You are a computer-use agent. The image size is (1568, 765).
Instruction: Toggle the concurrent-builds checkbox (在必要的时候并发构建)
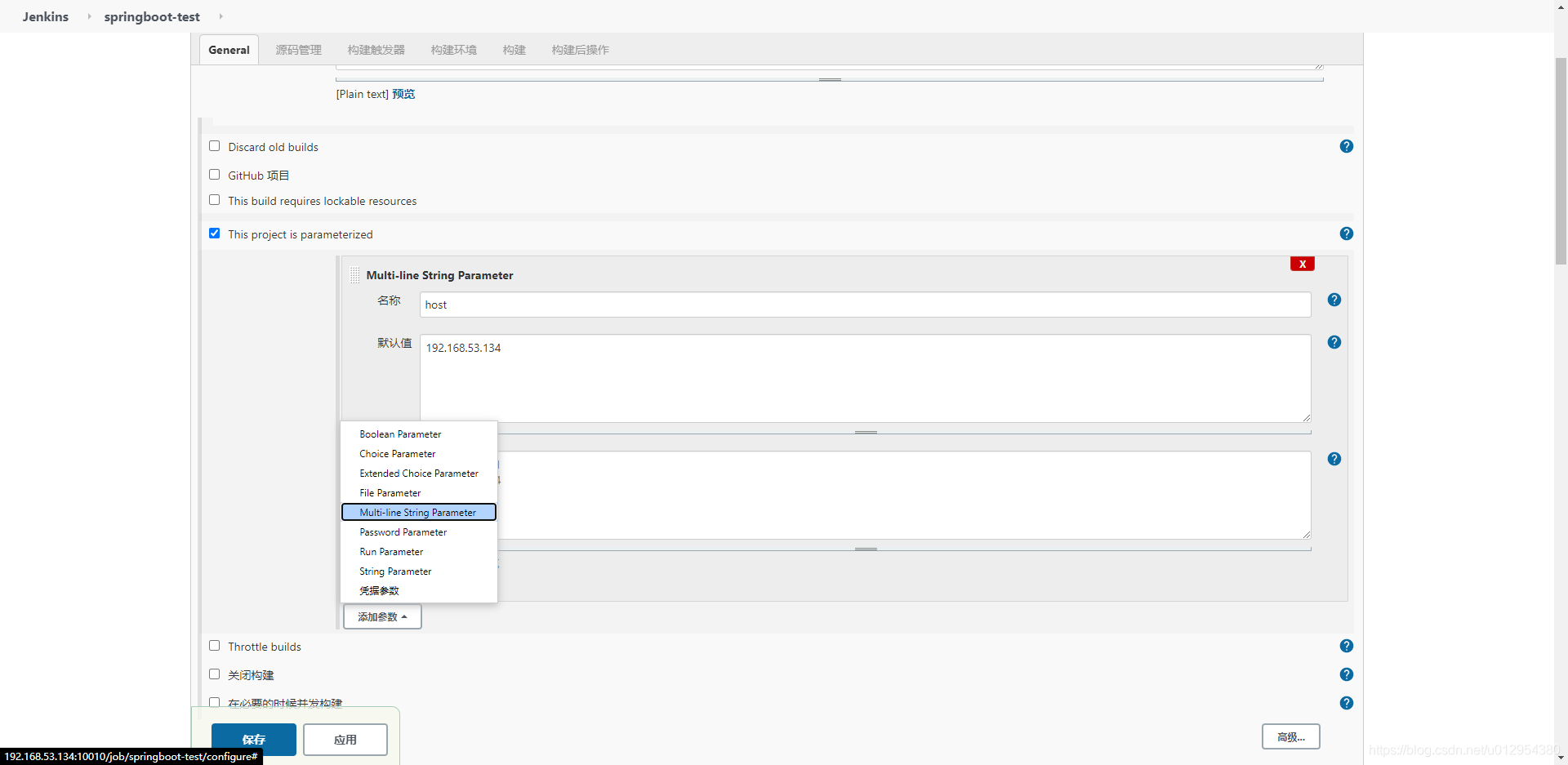(215, 702)
